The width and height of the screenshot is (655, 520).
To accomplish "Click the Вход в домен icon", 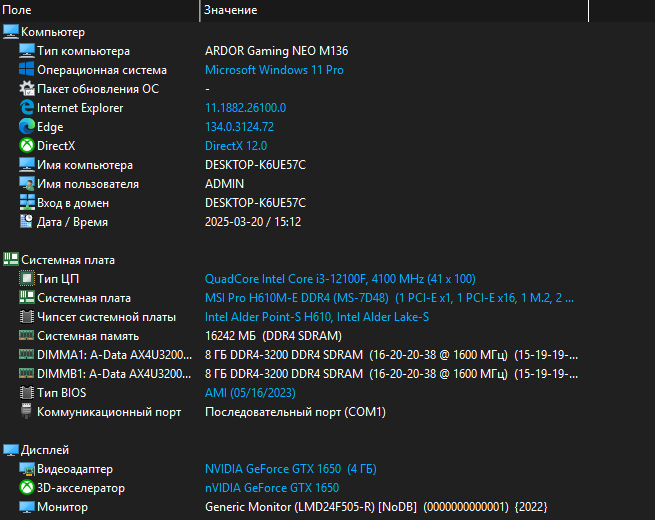I will point(27,203).
